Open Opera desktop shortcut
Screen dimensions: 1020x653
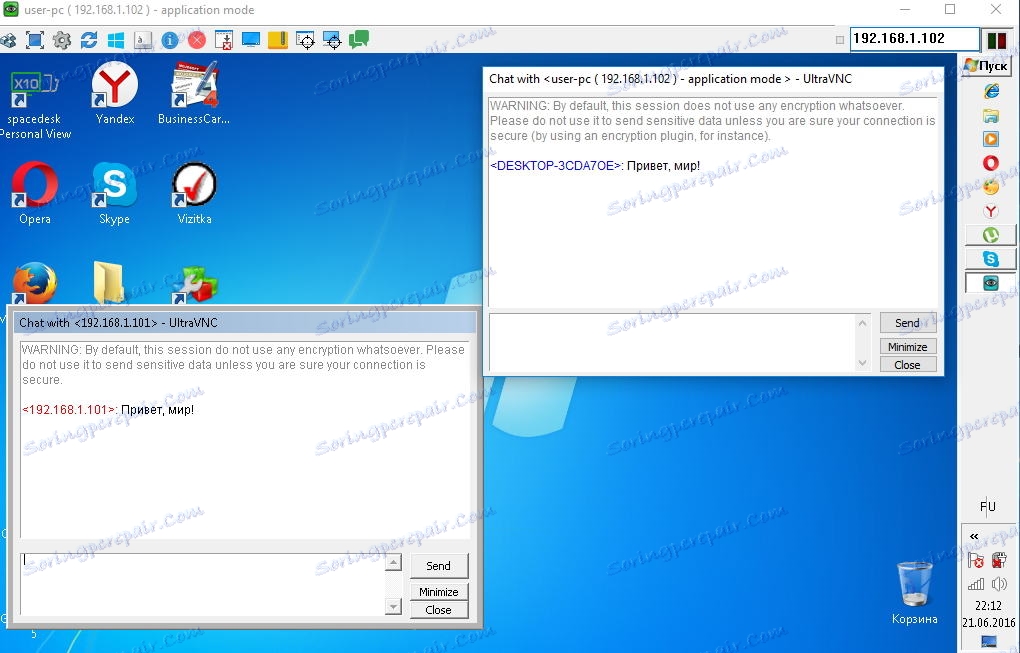coord(34,193)
